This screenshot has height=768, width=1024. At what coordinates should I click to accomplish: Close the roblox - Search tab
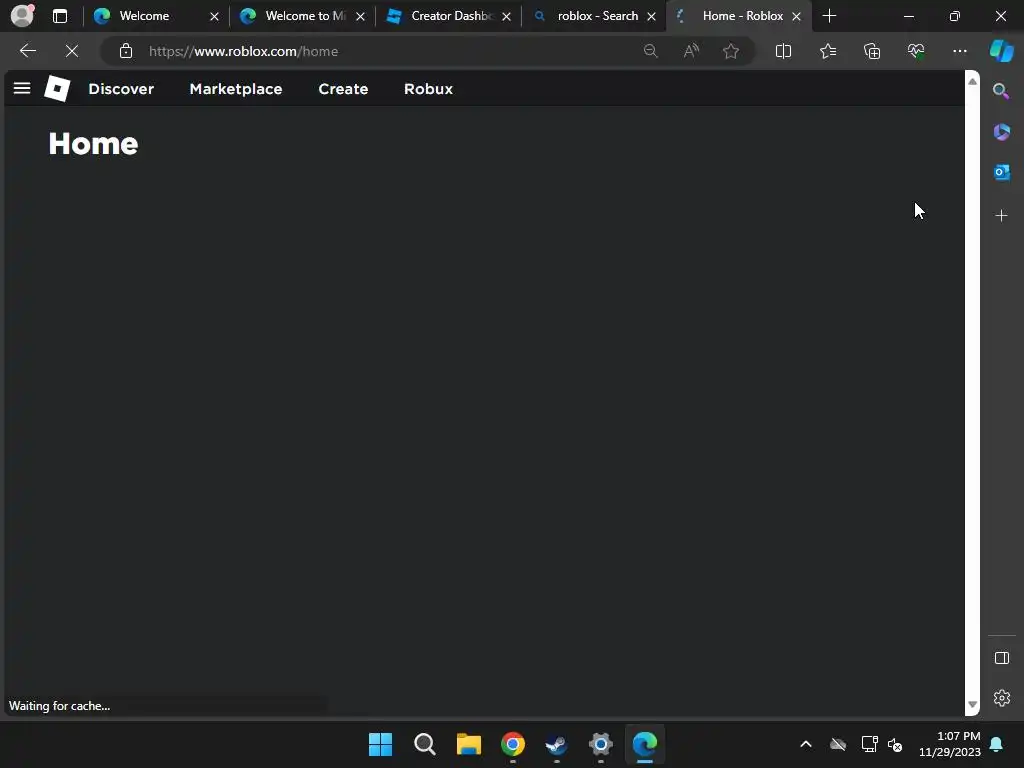point(651,16)
